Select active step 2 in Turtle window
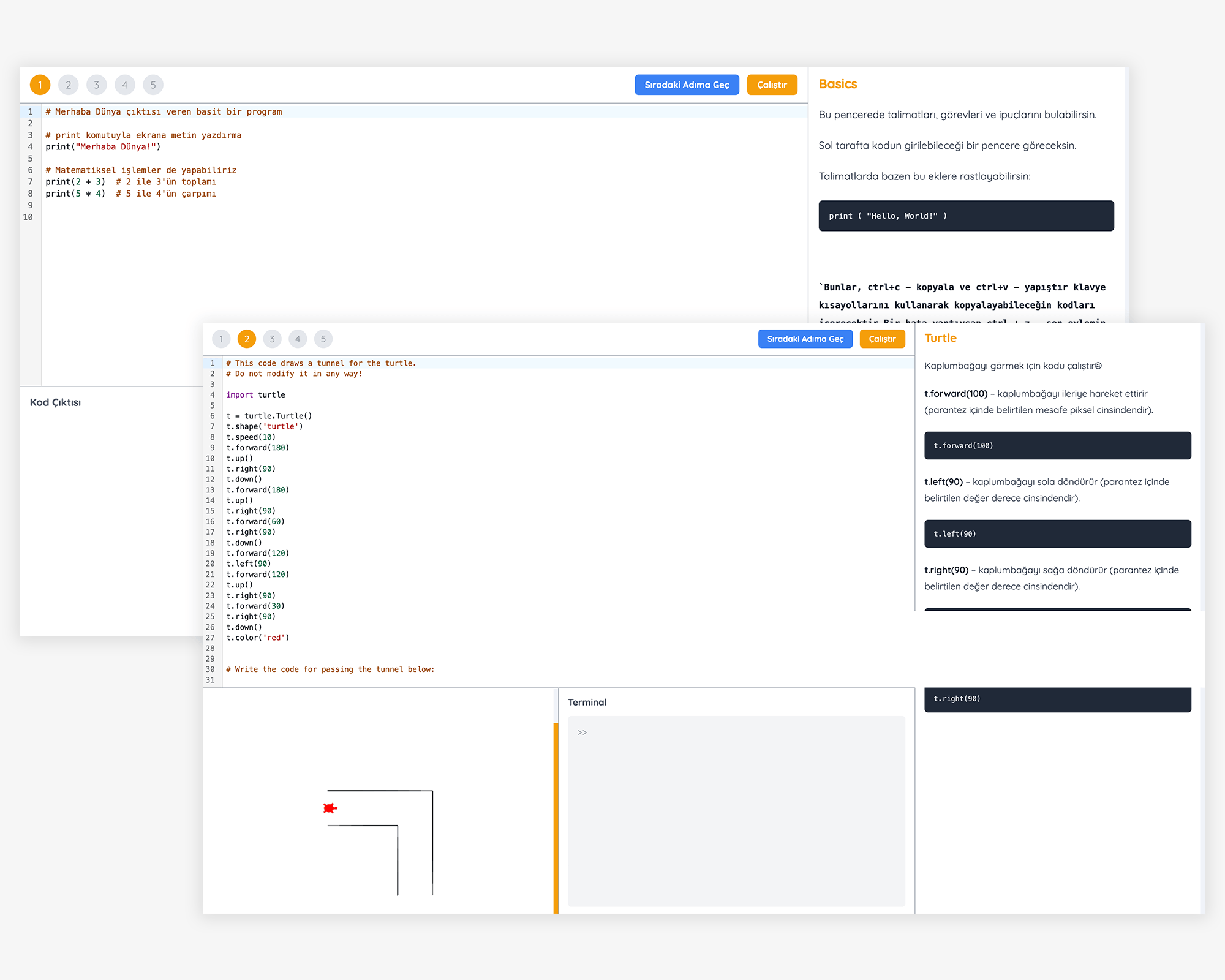1225x980 pixels. [x=247, y=339]
